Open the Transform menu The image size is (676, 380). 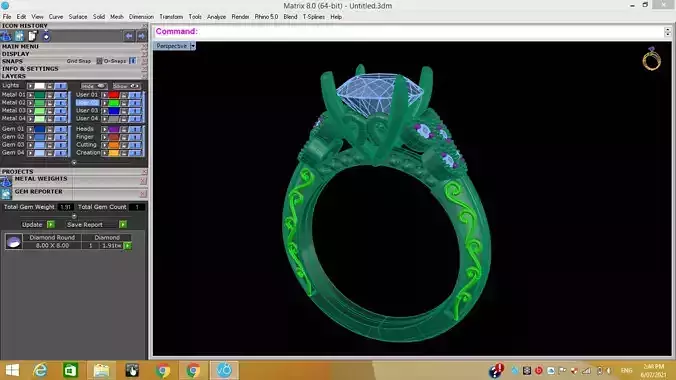[171, 17]
